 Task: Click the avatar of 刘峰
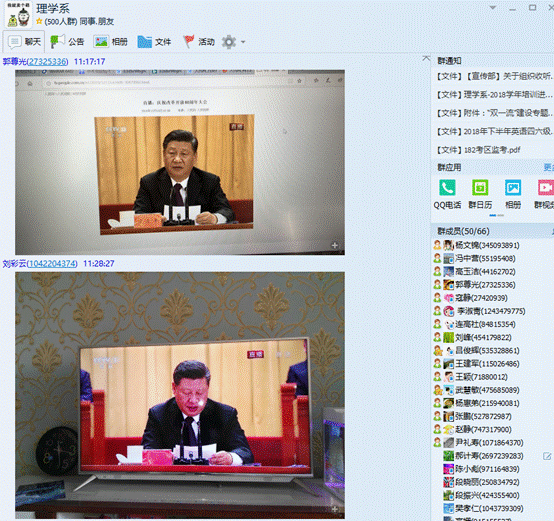449,338
